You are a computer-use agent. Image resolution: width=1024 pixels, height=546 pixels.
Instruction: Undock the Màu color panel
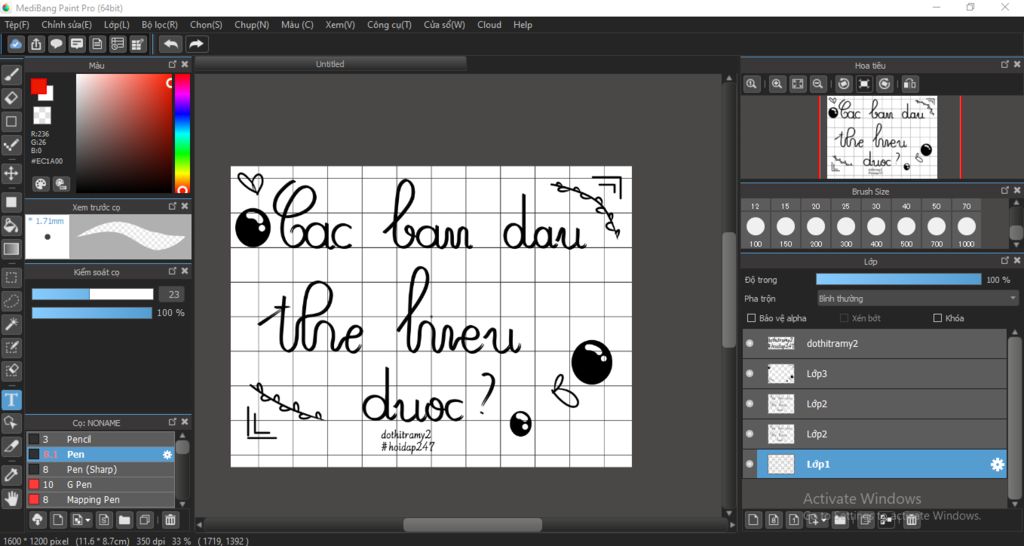[x=172, y=65]
